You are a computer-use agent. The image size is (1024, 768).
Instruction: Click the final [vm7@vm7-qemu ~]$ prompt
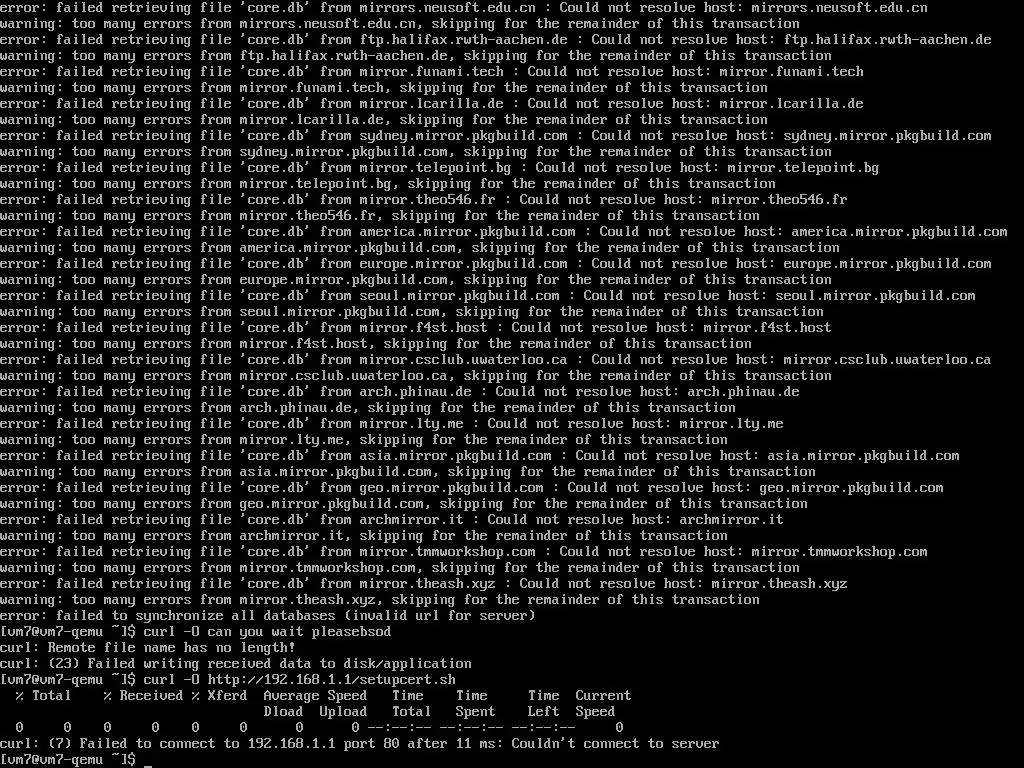[x=68, y=760]
